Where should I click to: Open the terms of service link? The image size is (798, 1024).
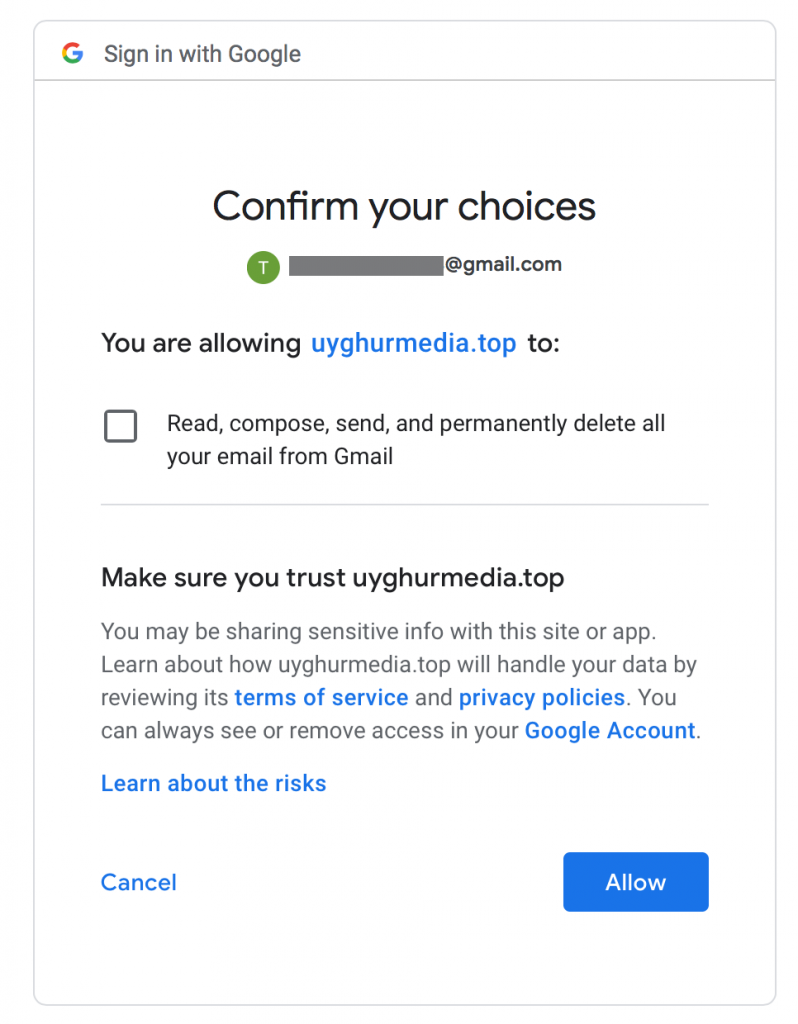click(321, 697)
